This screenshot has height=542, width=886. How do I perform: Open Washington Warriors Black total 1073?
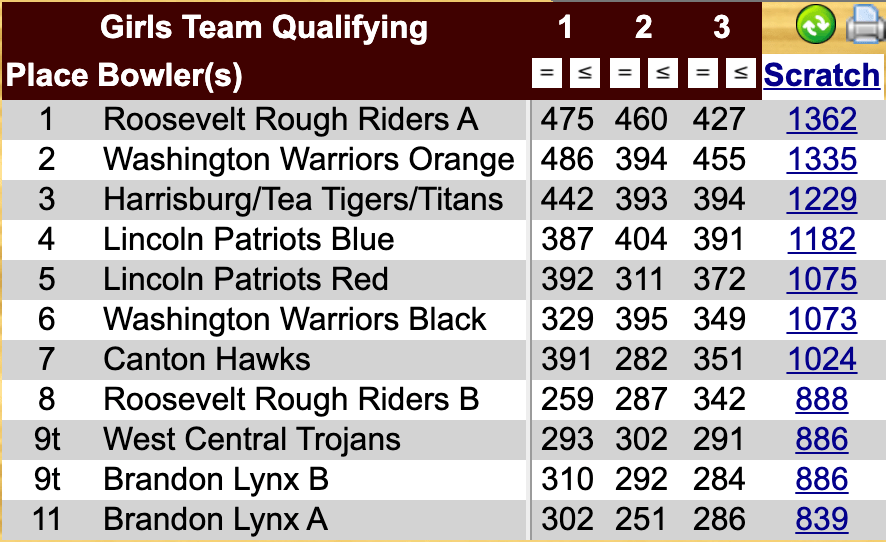[x=821, y=320]
